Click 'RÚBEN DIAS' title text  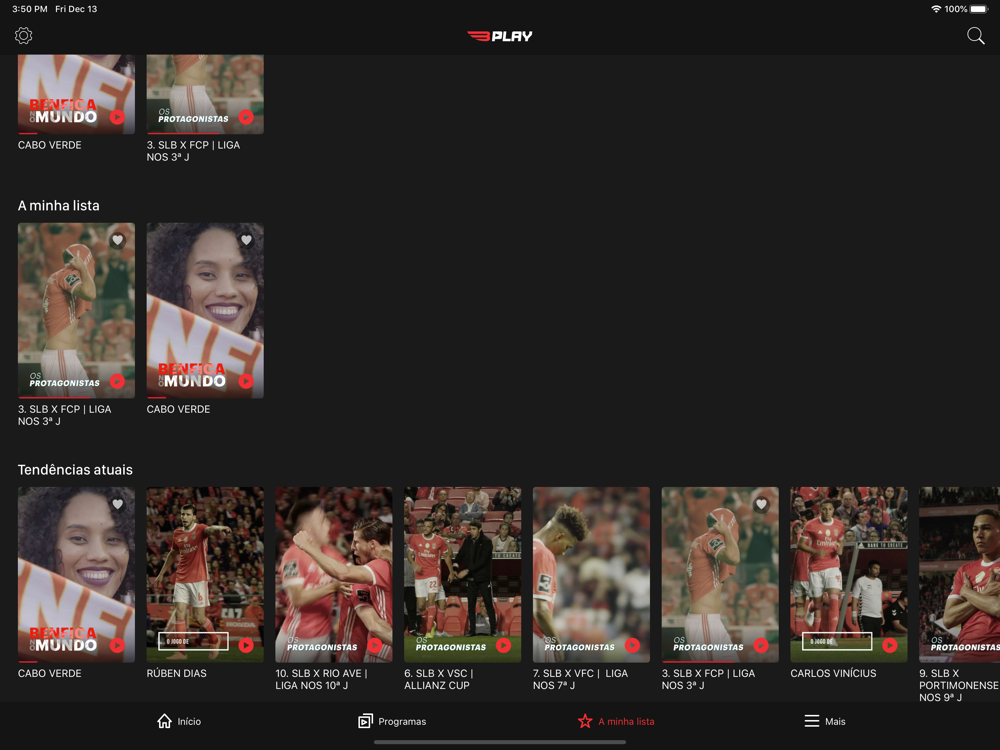click(x=177, y=673)
